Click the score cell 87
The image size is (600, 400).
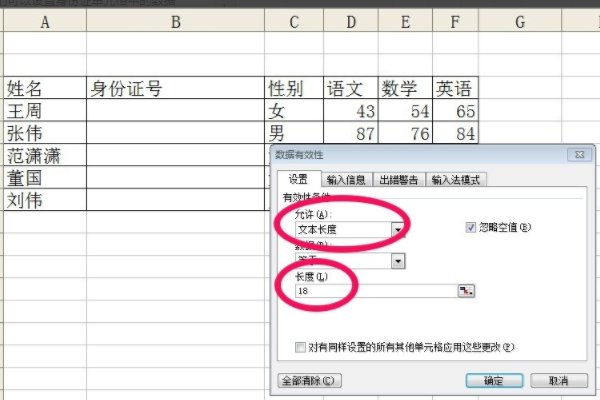coord(351,133)
